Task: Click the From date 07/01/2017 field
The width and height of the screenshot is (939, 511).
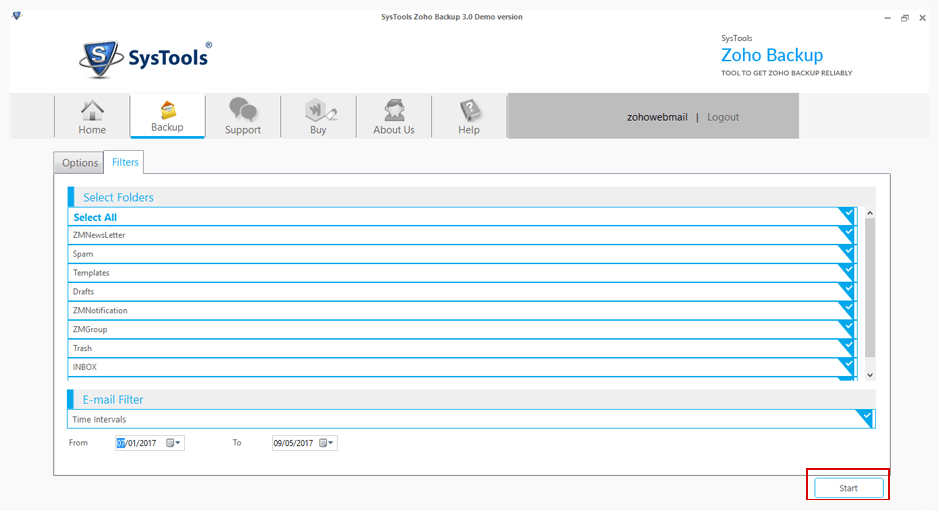Action: [150, 443]
